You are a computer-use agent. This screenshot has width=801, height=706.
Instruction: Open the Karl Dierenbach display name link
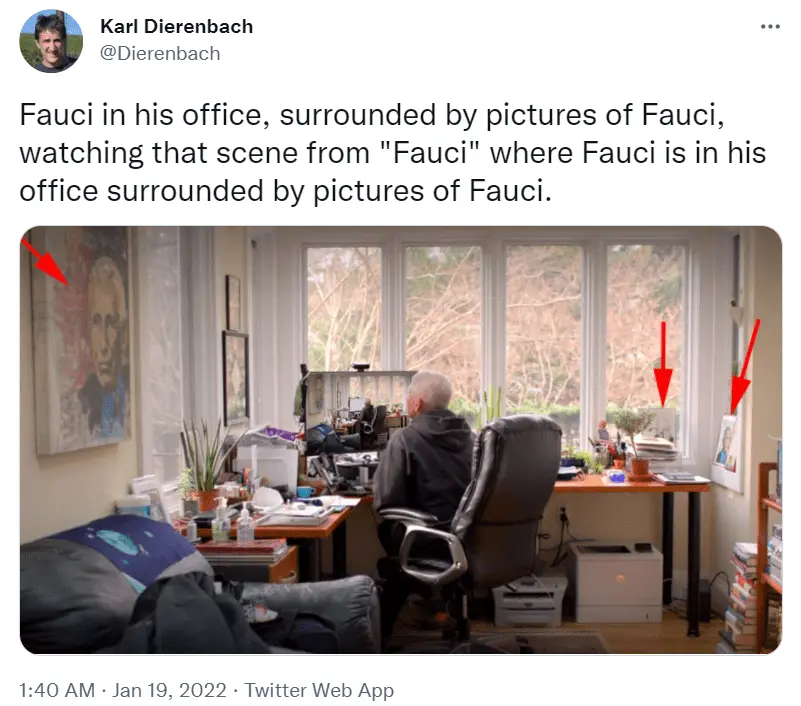pyautogui.click(x=176, y=27)
